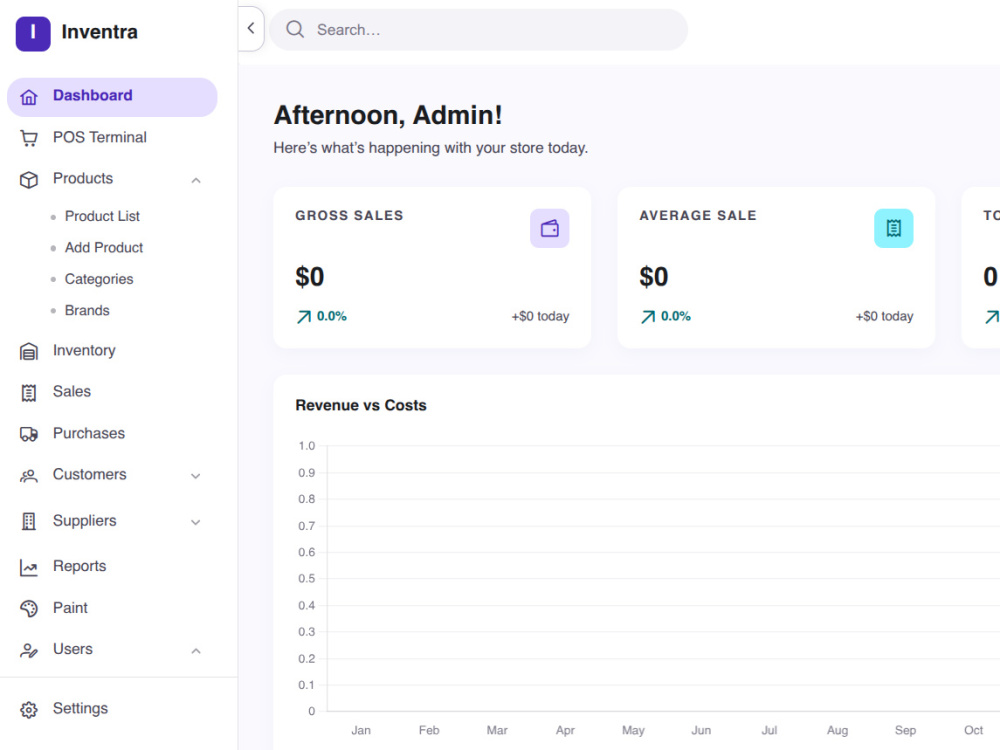This screenshot has width=1000, height=750.
Task: Click '+$0 today' in Average Sale card
Action: tap(884, 316)
